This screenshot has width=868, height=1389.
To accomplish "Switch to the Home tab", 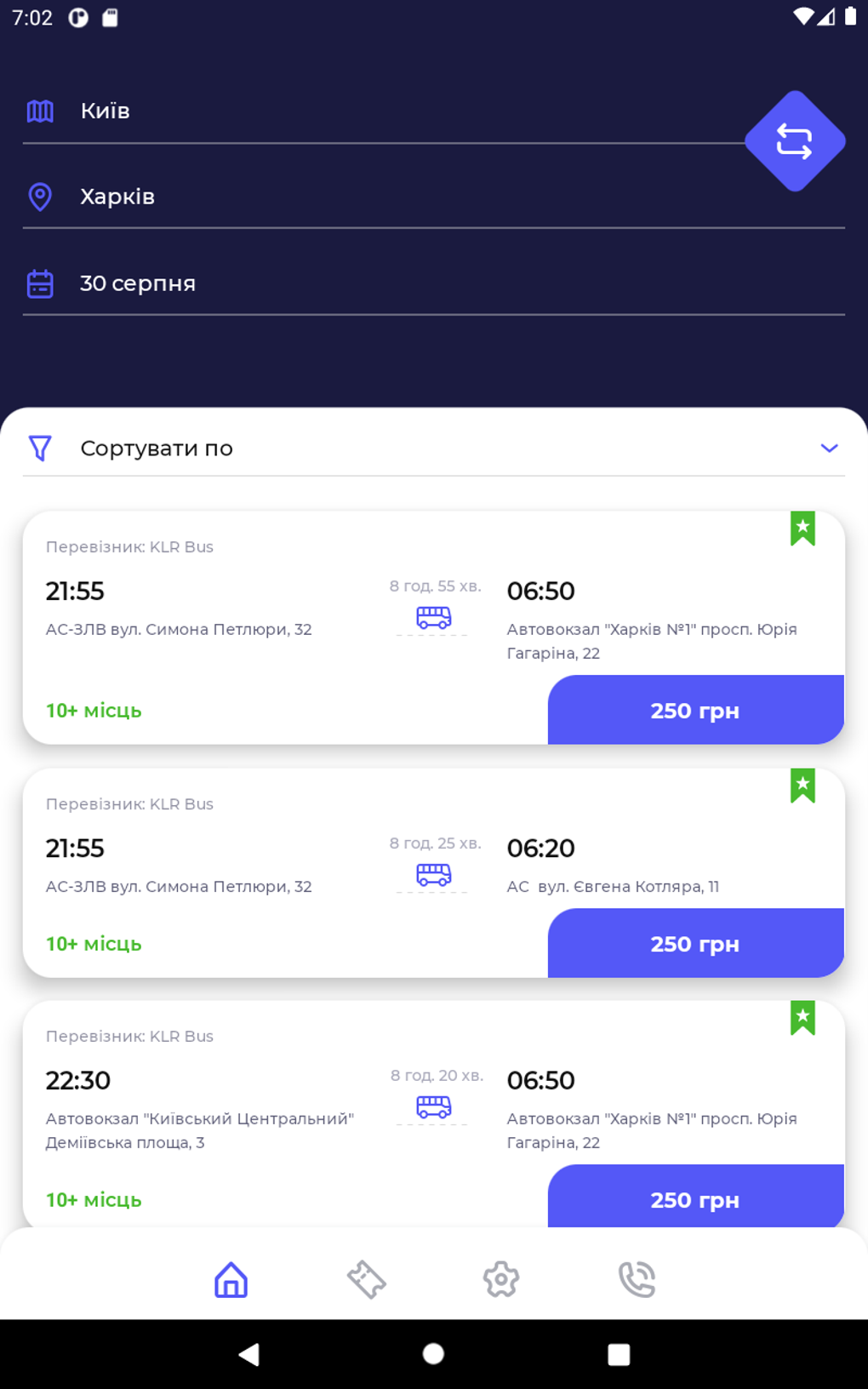I will click(x=231, y=1278).
